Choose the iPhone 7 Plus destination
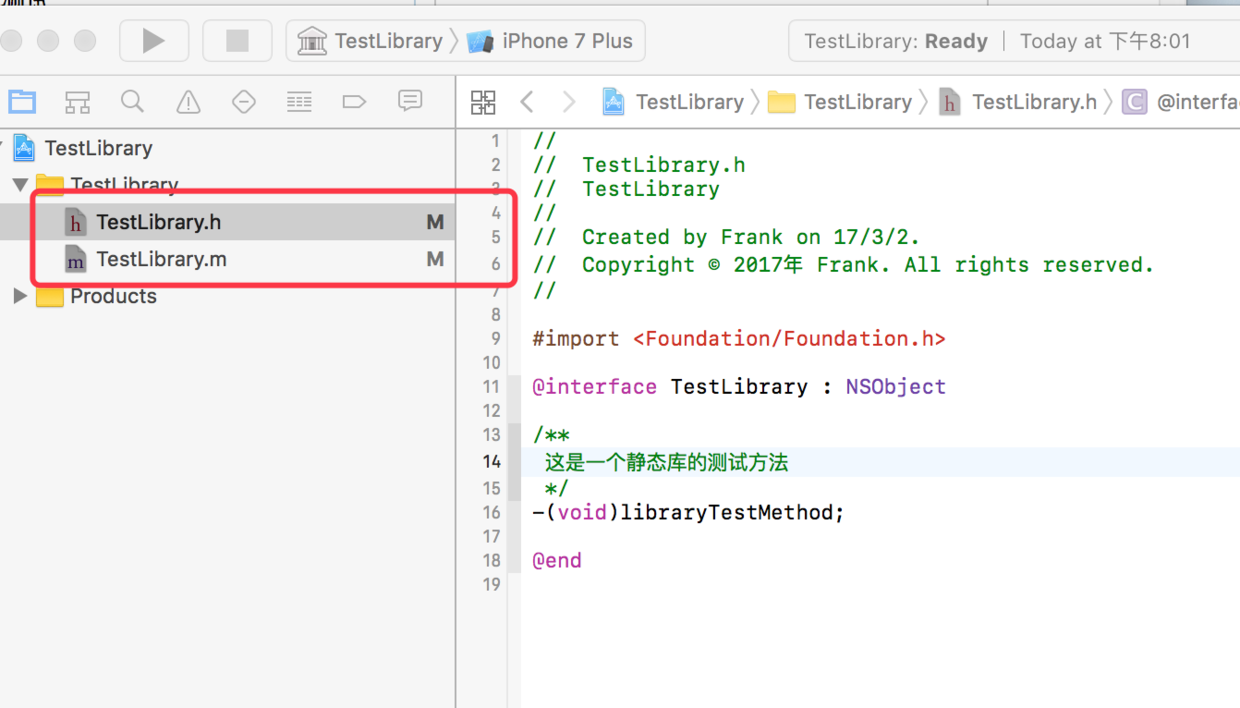1240x708 pixels. [x=550, y=41]
